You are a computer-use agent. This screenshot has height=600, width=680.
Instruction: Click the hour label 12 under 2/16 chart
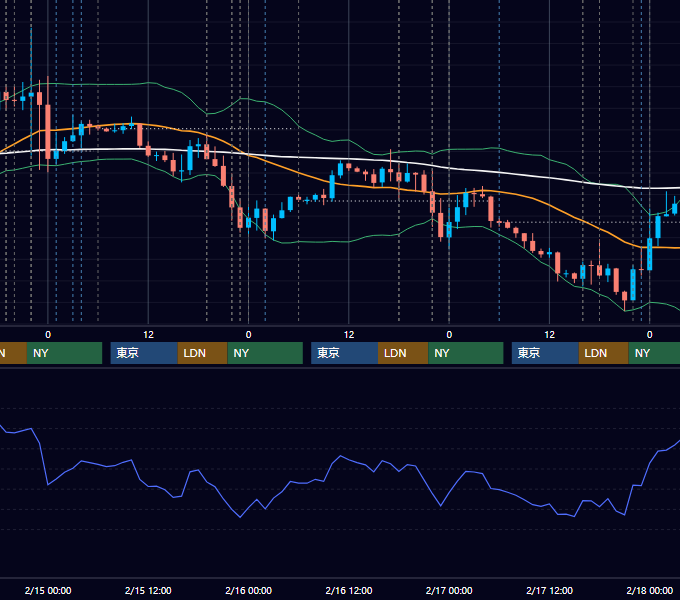tap(349, 335)
